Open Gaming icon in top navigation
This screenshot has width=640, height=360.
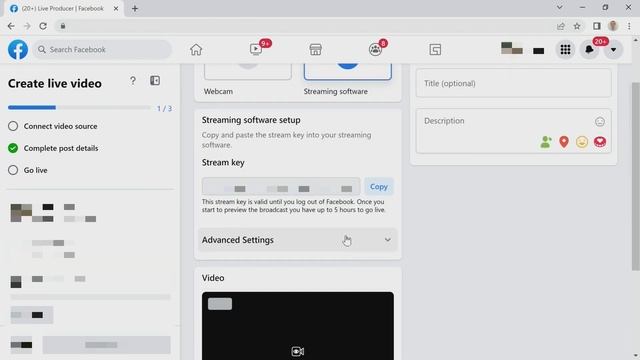click(x=435, y=49)
